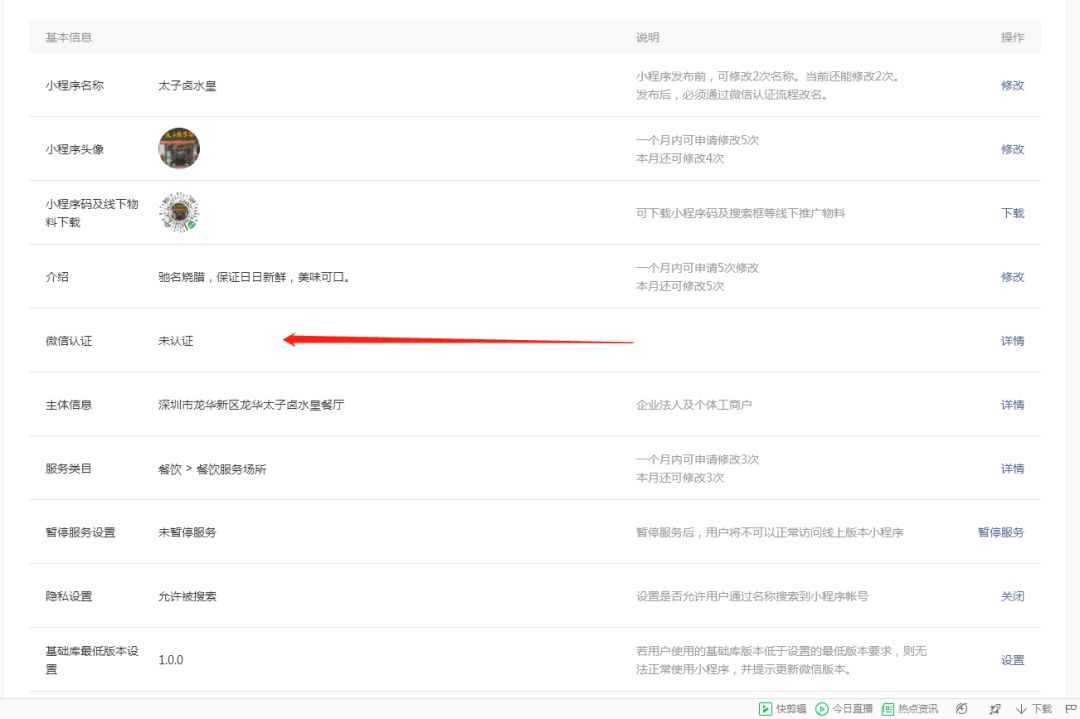The height and width of the screenshot is (719, 1080).
Task: Open 详情 for 服务类目 row
Action: [1012, 468]
